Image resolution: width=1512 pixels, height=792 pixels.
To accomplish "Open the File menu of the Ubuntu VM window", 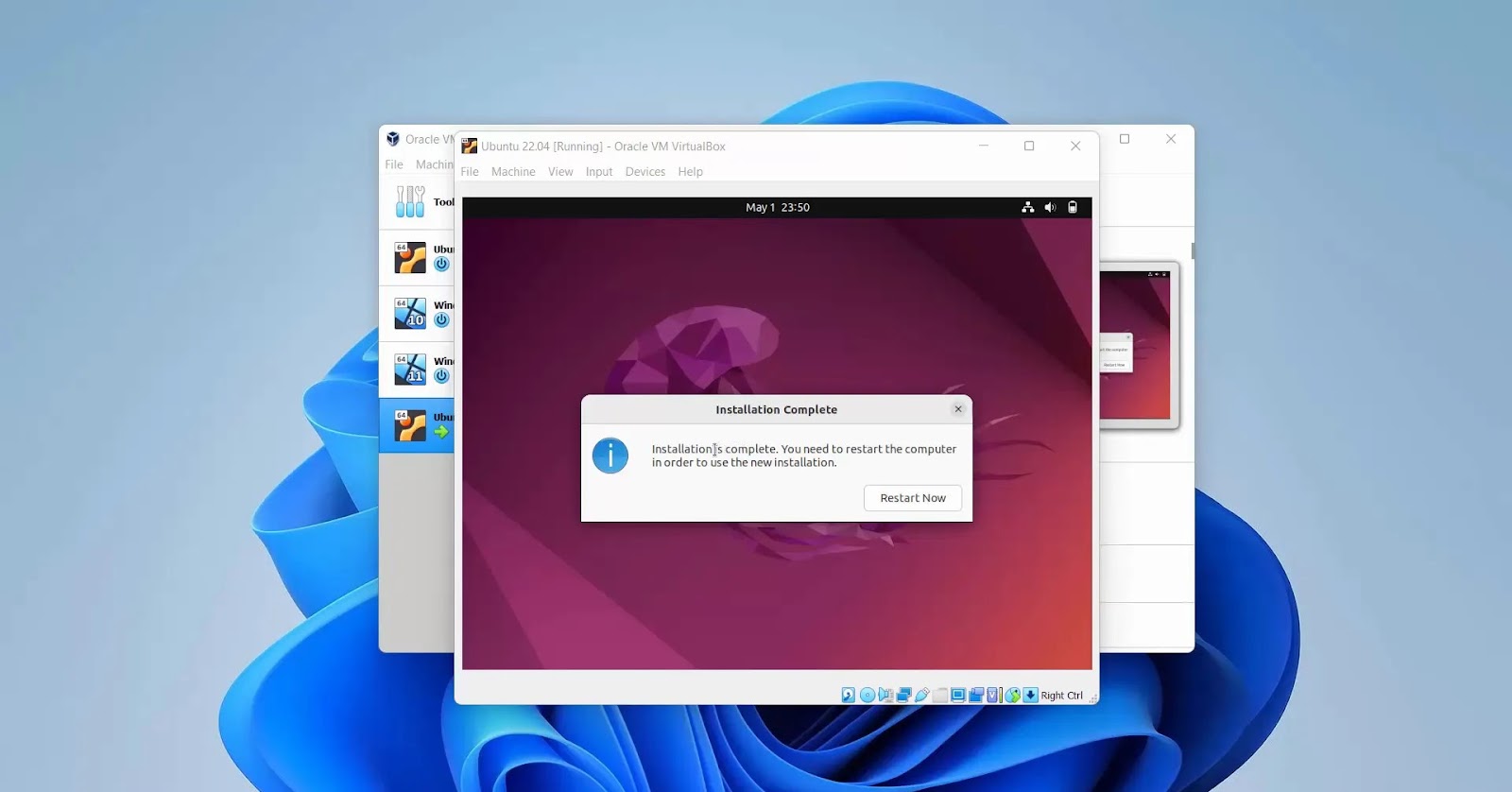I will (x=470, y=172).
